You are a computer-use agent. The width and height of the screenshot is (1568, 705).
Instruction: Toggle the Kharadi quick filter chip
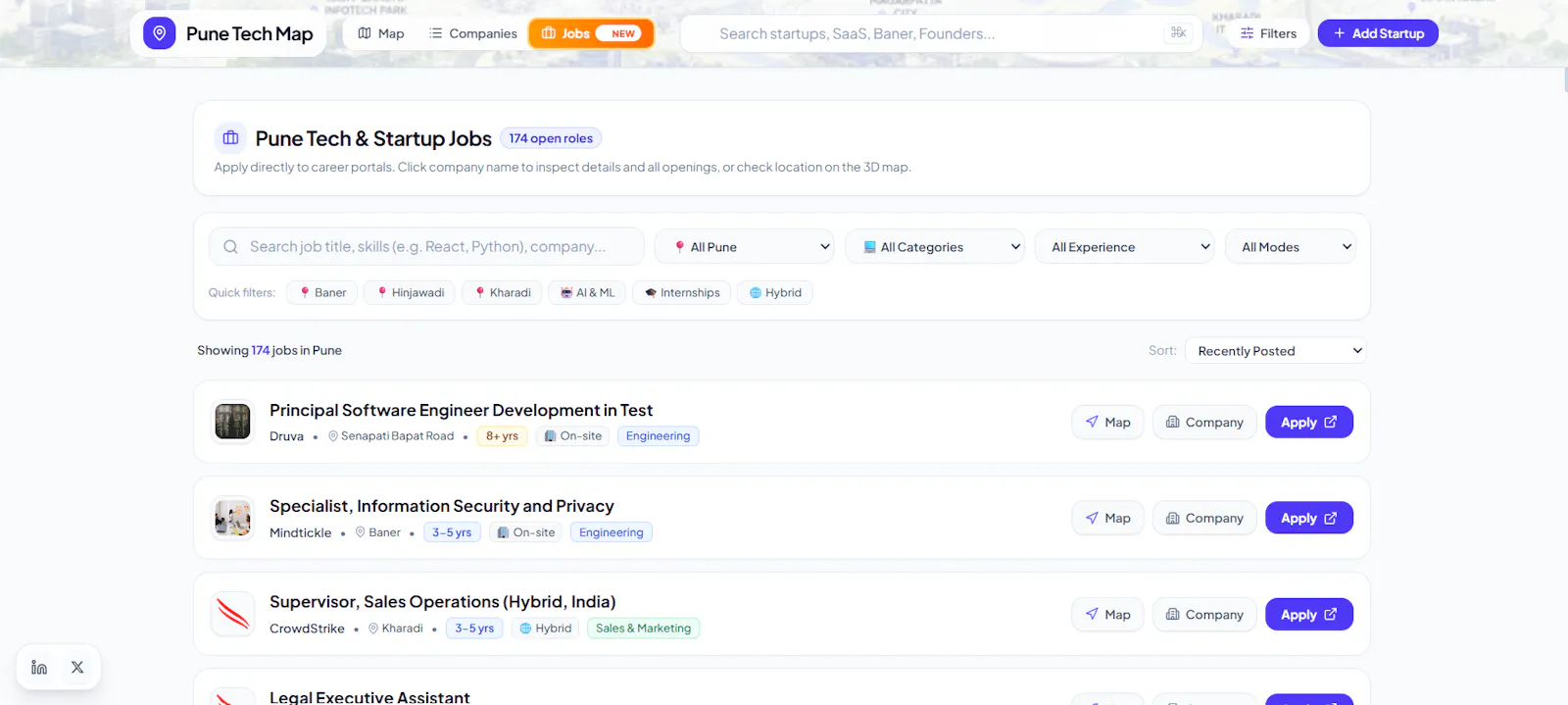503,292
